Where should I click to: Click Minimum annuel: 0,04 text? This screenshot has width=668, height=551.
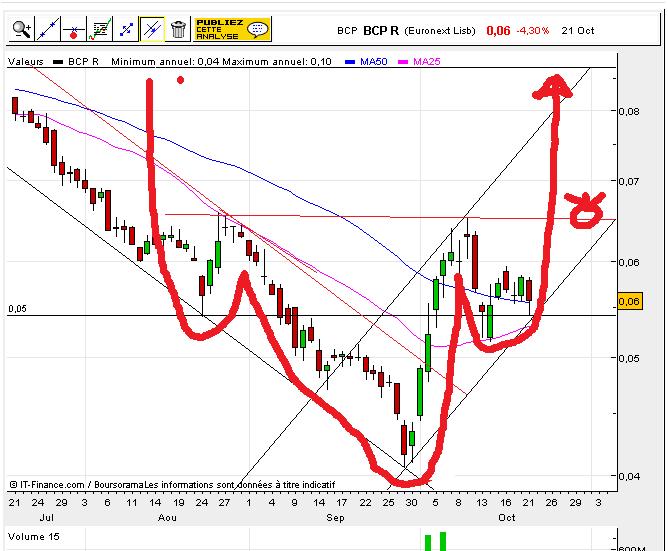click(165, 62)
